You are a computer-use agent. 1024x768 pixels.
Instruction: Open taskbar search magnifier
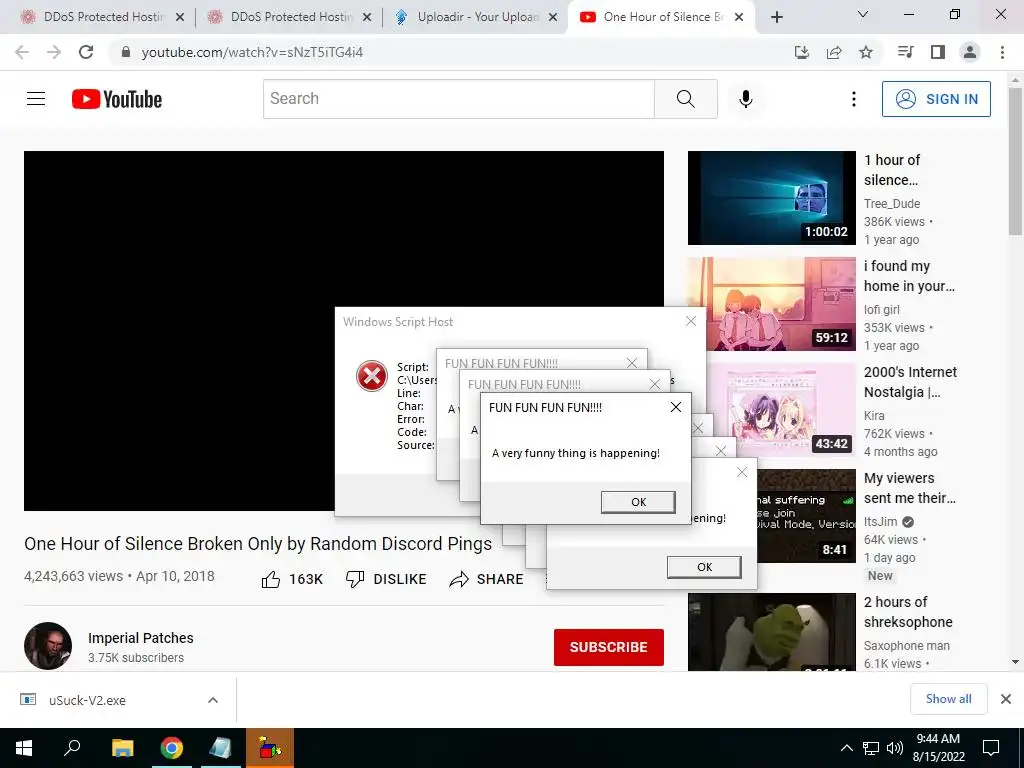click(x=72, y=748)
